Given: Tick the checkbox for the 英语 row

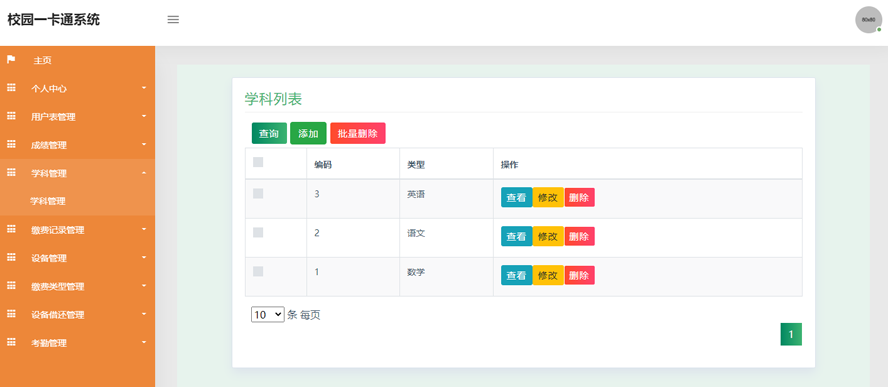Looking at the screenshot, I should click(x=258, y=194).
